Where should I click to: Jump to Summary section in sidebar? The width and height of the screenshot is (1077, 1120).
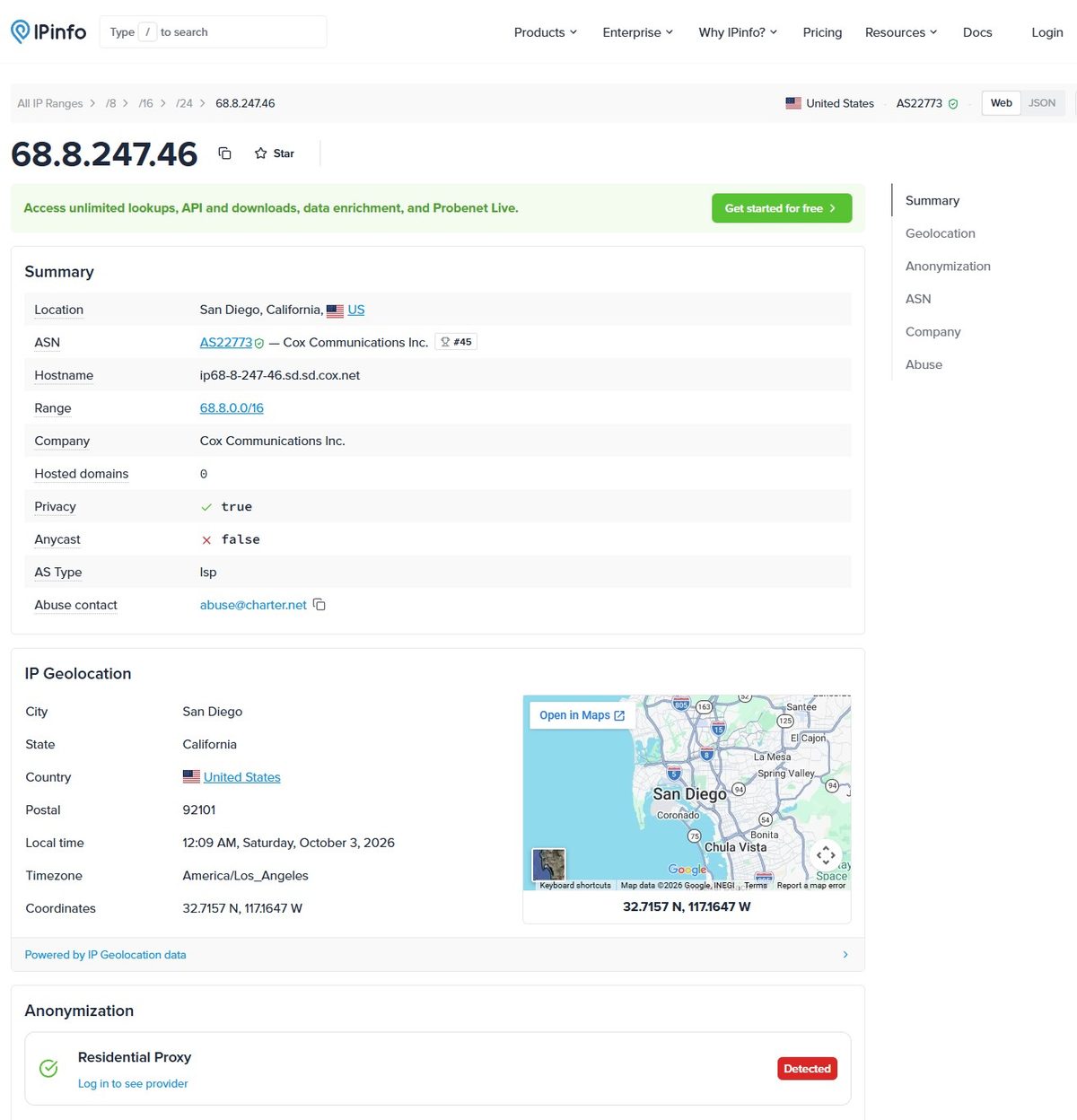tap(933, 201)
